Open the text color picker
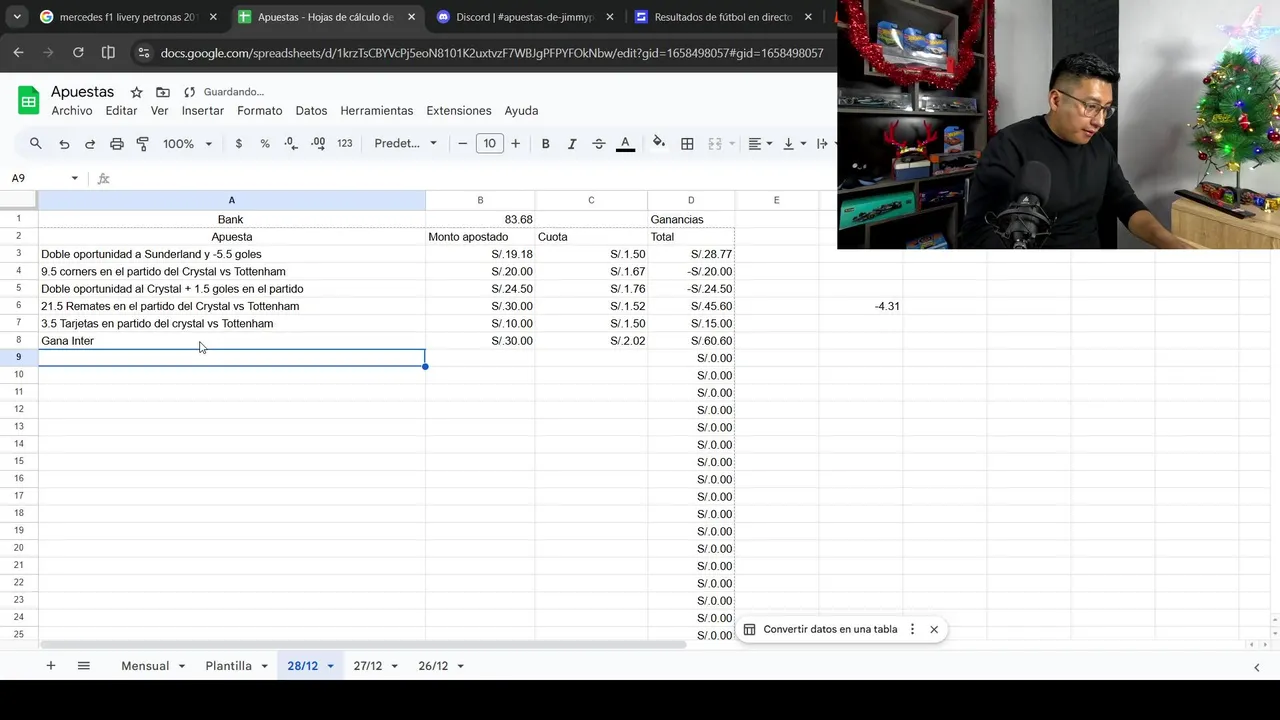The image size is (1280, 720). click(x=625, y=144)
